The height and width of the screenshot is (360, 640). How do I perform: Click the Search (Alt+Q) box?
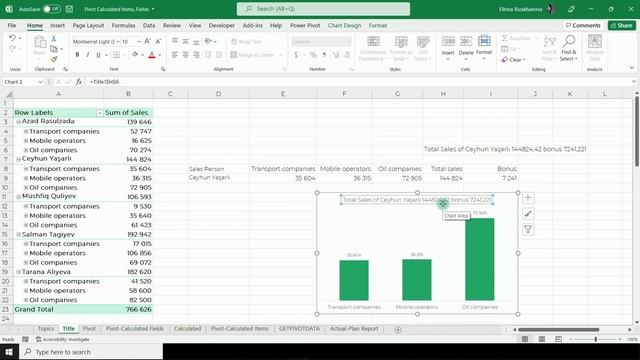pyautogui.click(x=323, y=9)
